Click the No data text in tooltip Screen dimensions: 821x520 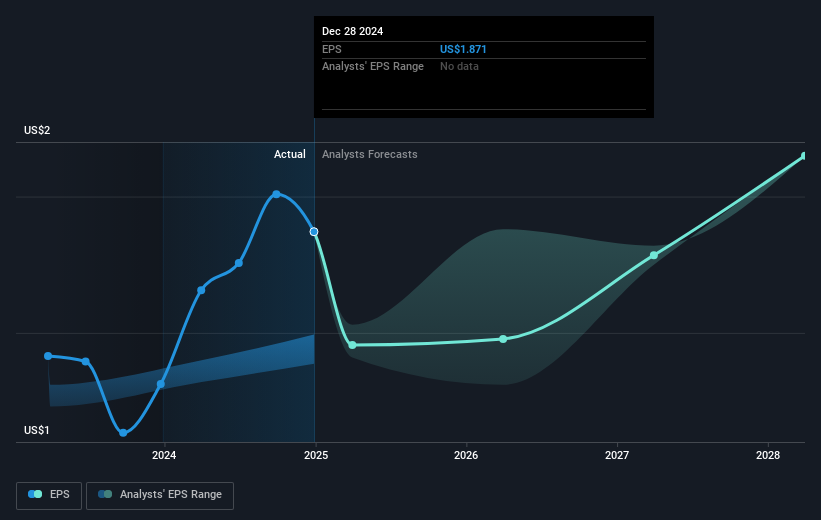pos(459,67)
